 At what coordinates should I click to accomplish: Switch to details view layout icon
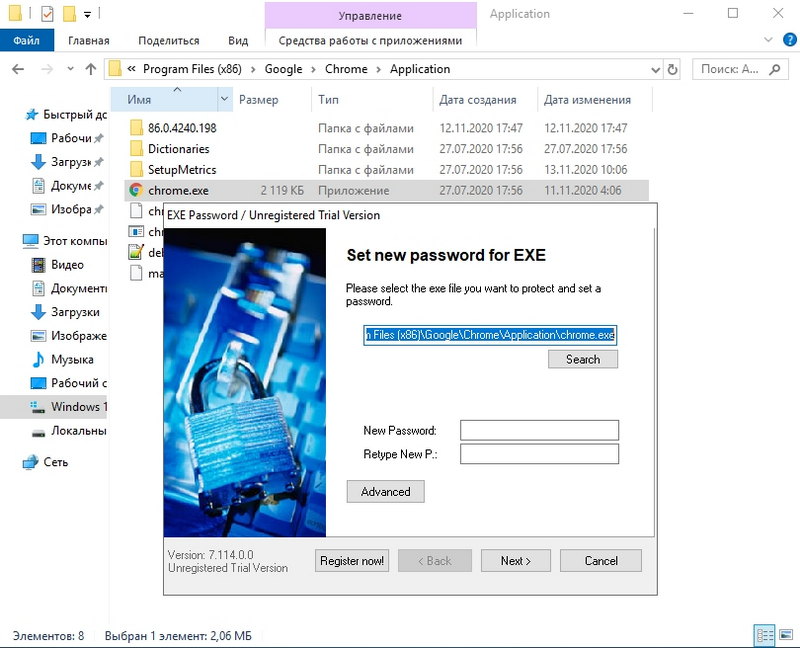tap(764, 635)
